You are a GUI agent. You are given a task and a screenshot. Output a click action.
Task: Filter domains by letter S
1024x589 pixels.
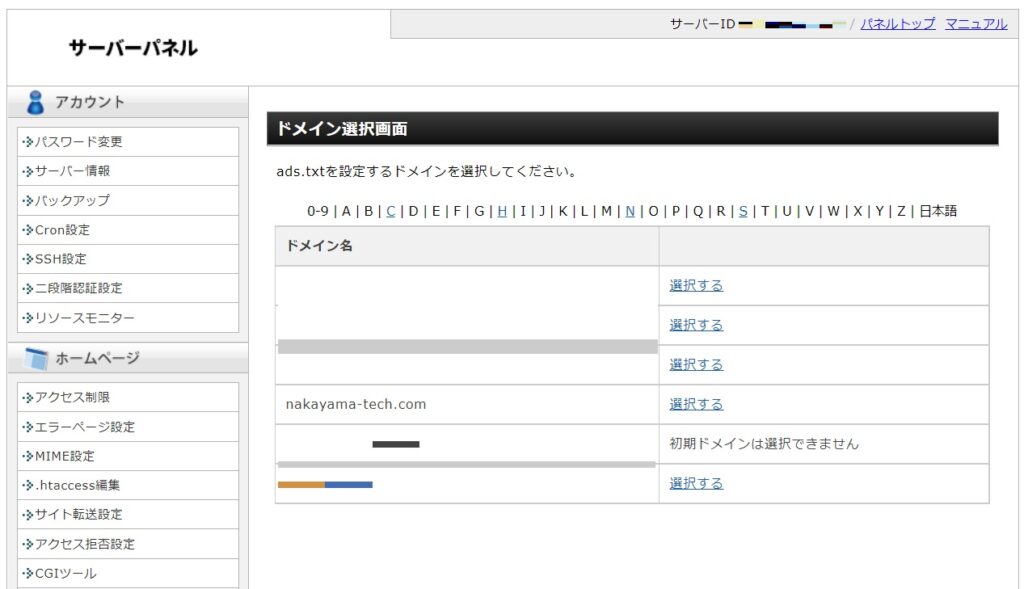point(743,211)
